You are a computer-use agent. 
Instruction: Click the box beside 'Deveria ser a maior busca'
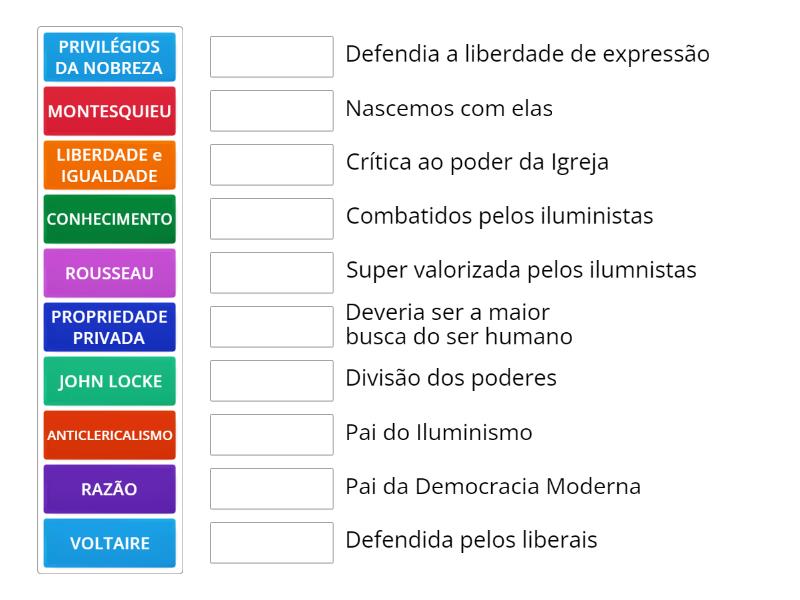point(272,327)
